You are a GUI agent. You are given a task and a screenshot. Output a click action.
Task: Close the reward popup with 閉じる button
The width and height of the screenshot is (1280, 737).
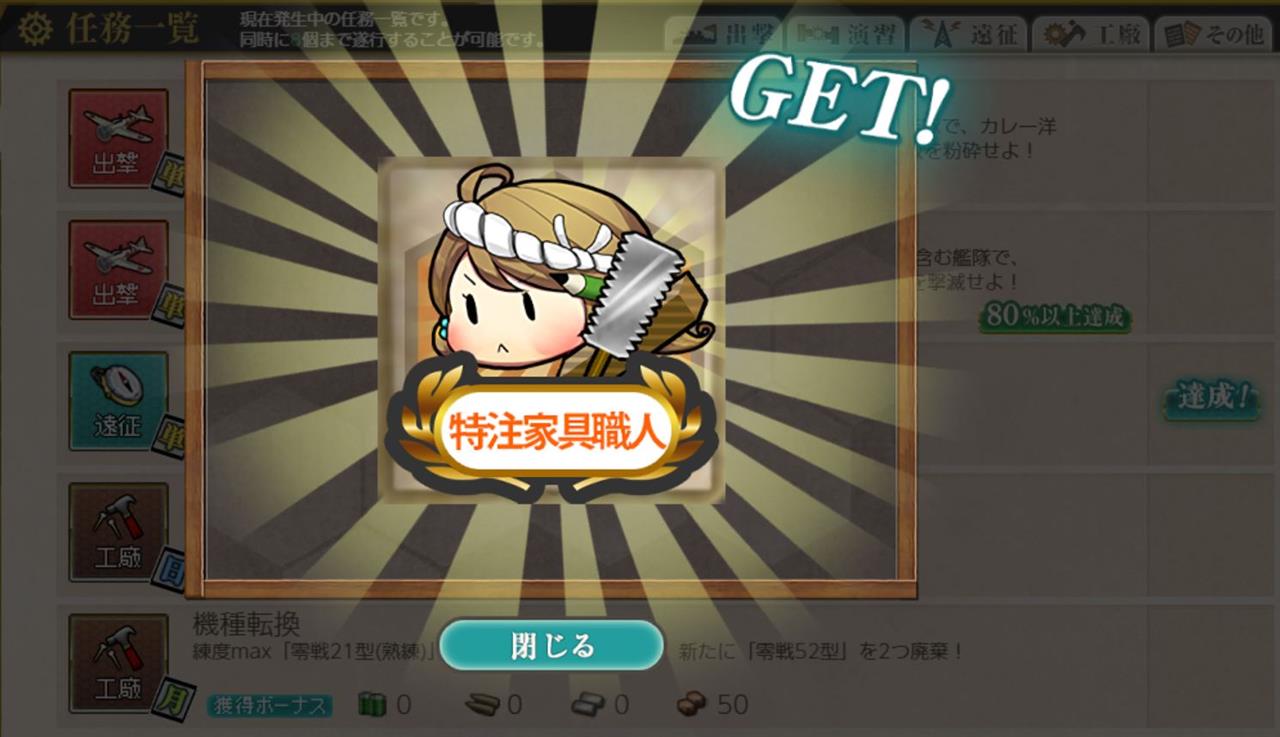point(552,646)
